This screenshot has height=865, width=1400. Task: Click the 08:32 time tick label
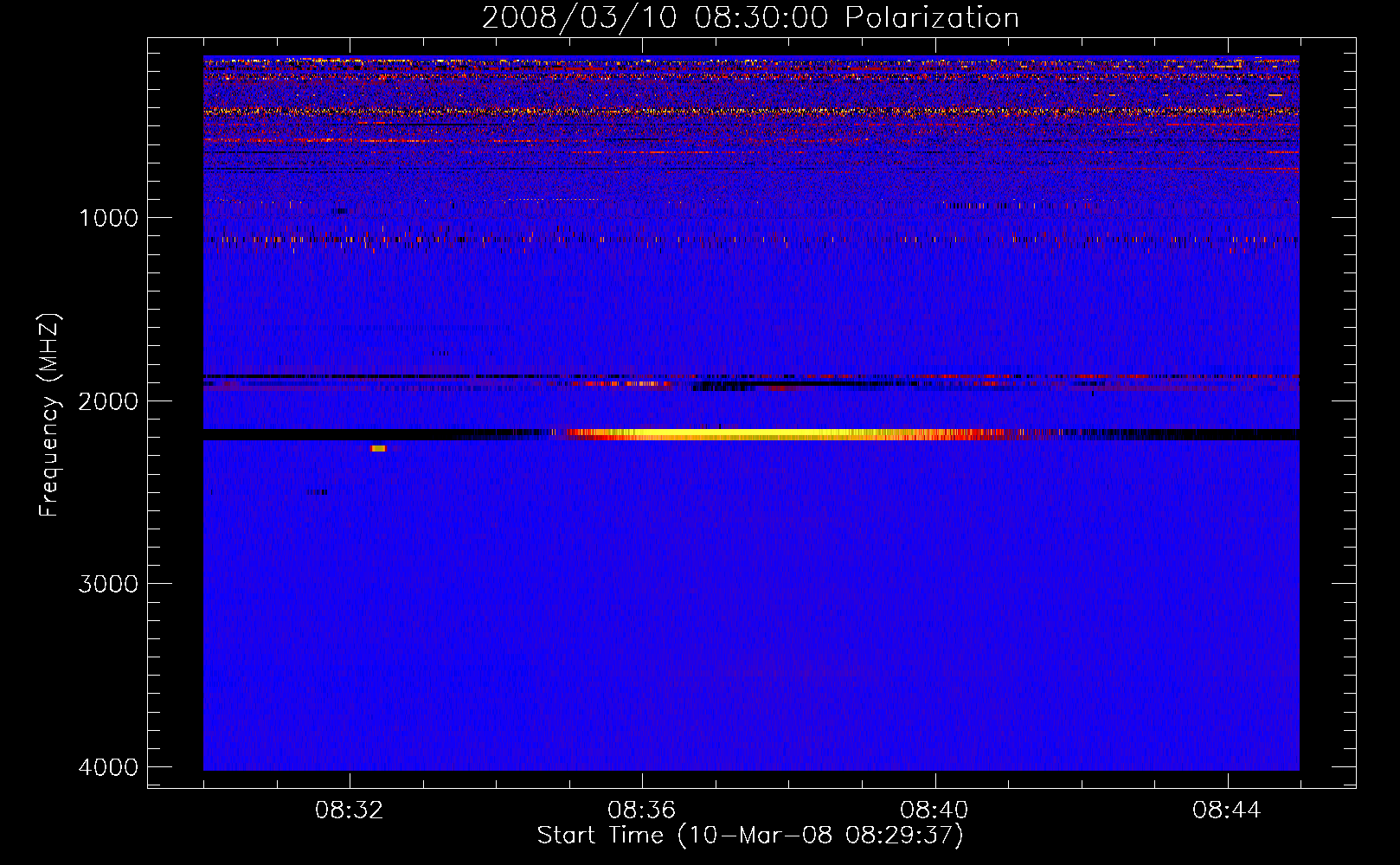point(350,811)
